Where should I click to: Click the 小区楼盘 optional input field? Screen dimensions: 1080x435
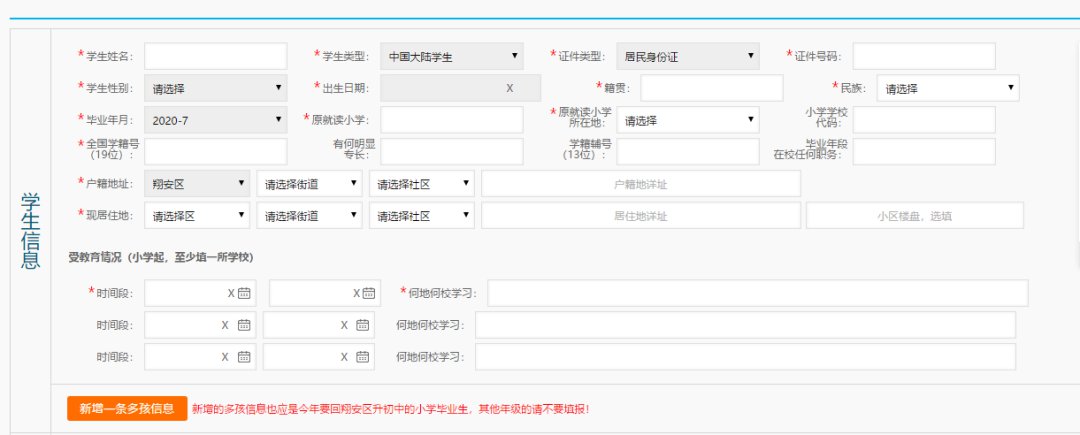tap(914, 216)
